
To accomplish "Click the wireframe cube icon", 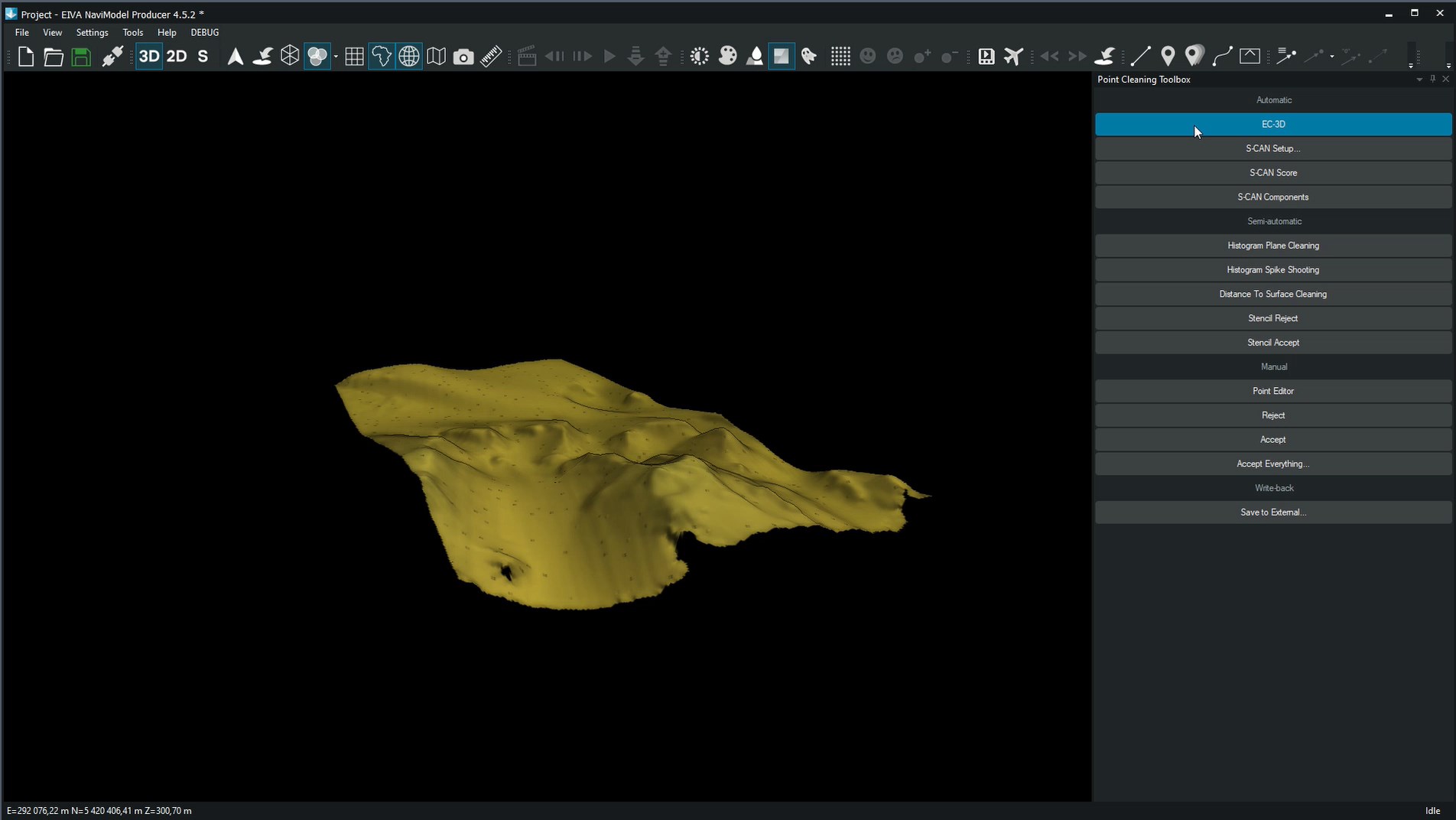I will pyautogui.click(x=290, y=56).
